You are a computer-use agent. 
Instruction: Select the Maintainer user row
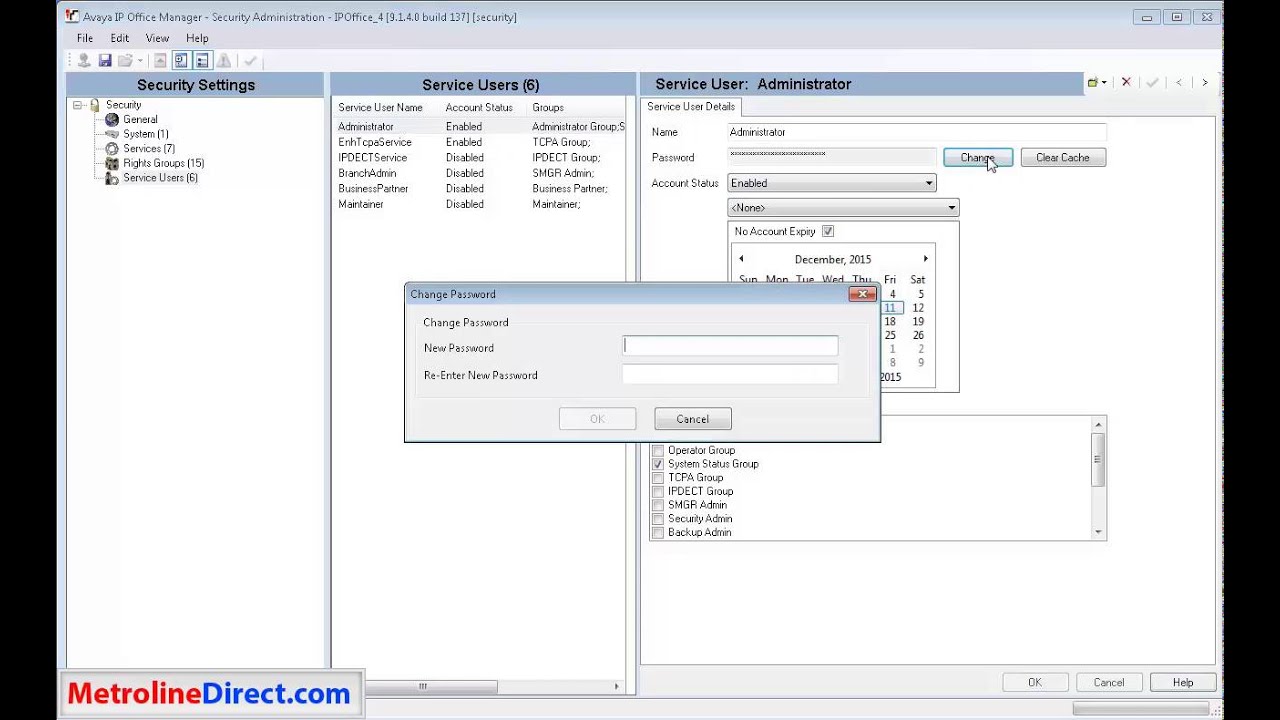tap(482, 204)
